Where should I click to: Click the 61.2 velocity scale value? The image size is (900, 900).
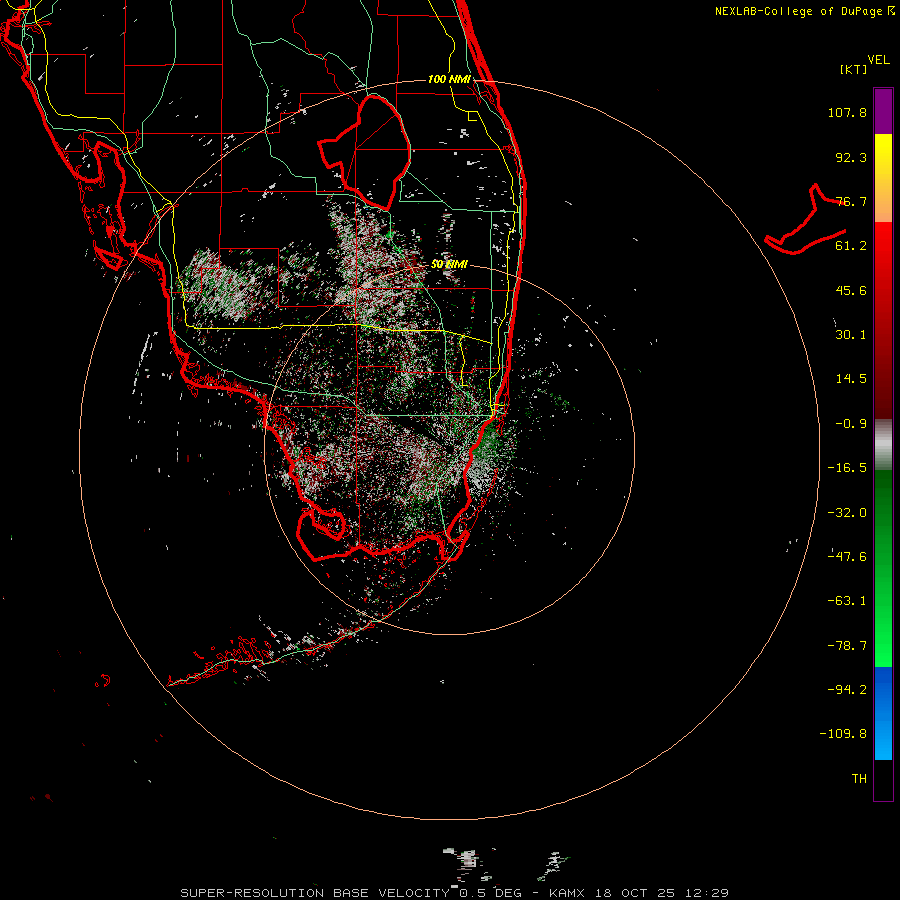pyautogui.click(x=851, y=246)
